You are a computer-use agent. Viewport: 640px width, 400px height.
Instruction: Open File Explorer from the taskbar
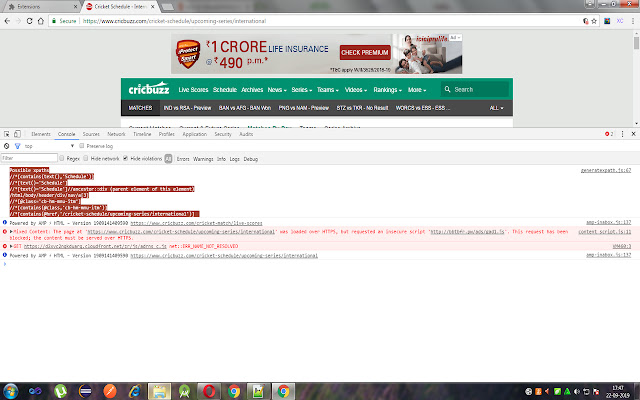[159, 391]
